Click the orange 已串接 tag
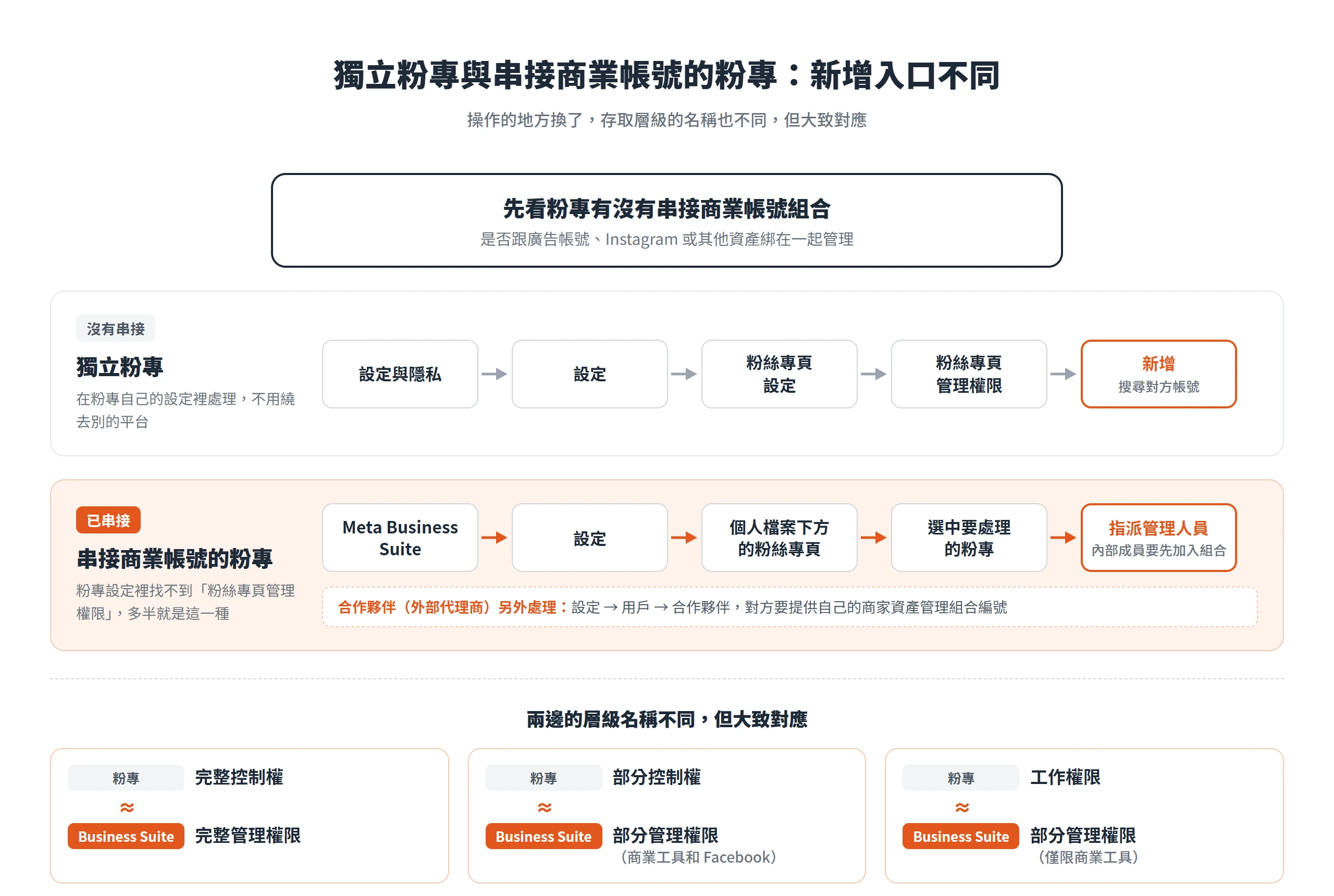Image resolution: width=1334 pixels, height=896 pixels. (x=108, y=520)
